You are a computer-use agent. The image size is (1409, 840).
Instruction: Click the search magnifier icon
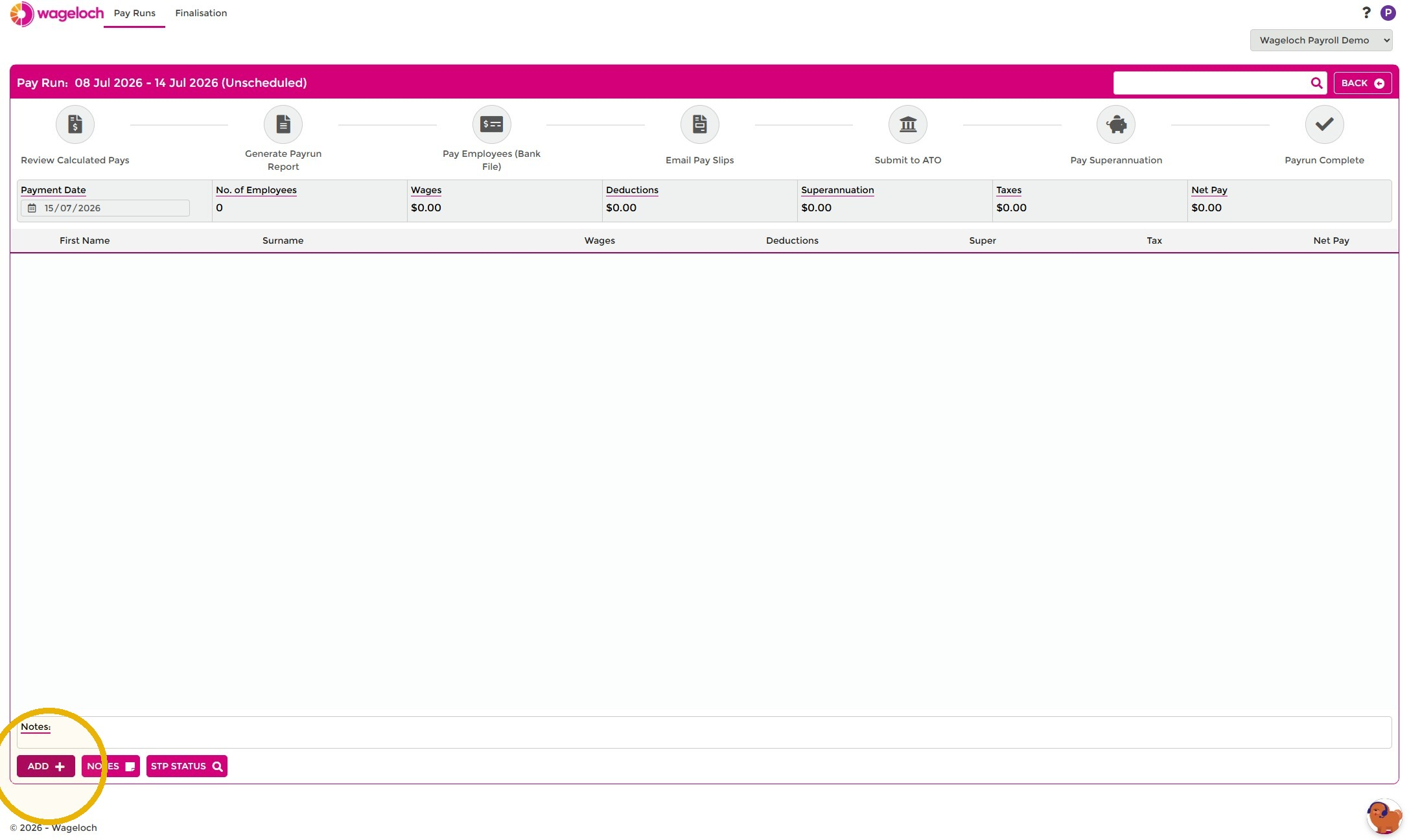1316,83
